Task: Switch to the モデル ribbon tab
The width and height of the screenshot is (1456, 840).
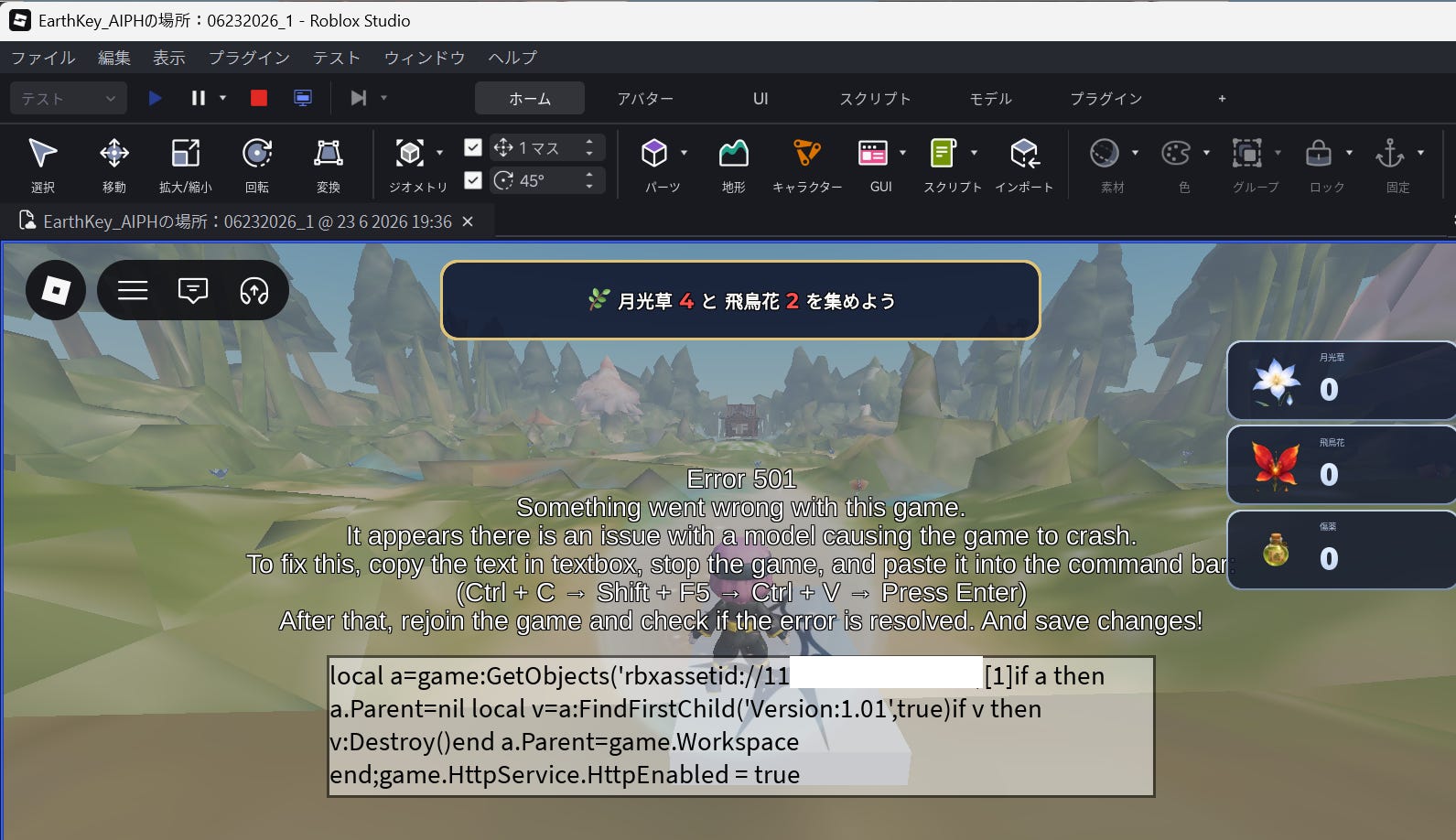Action: pyautogui.click(x=991, y=98)
